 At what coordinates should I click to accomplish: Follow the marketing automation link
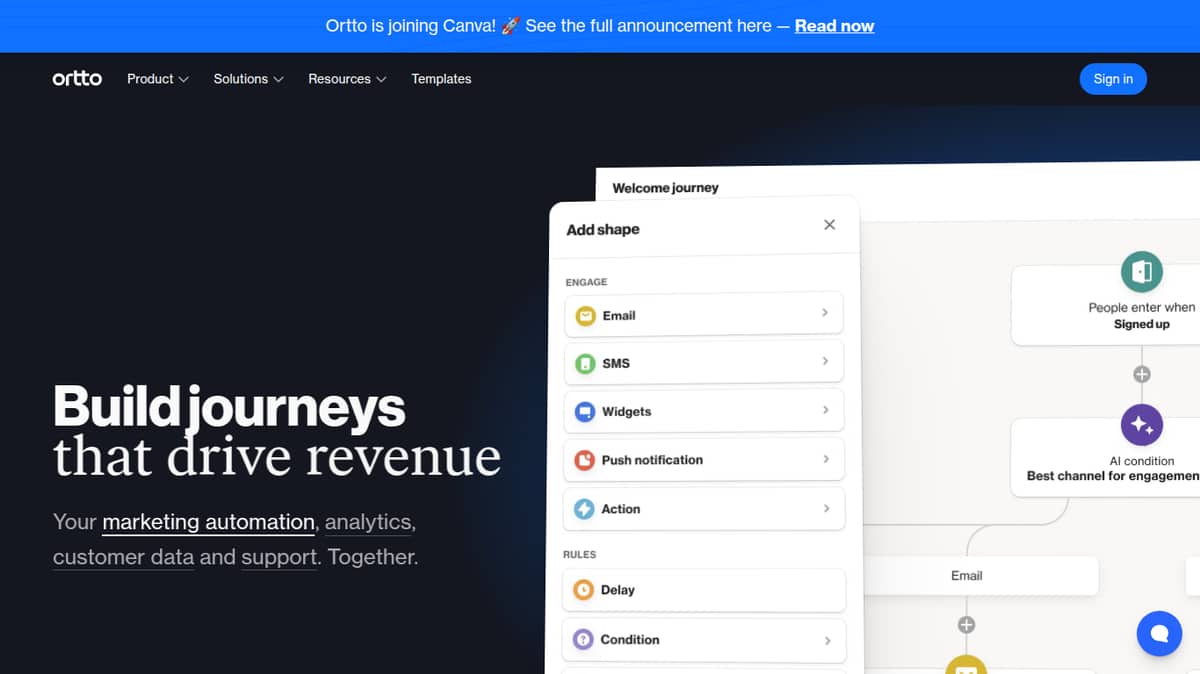pos(208,522)
